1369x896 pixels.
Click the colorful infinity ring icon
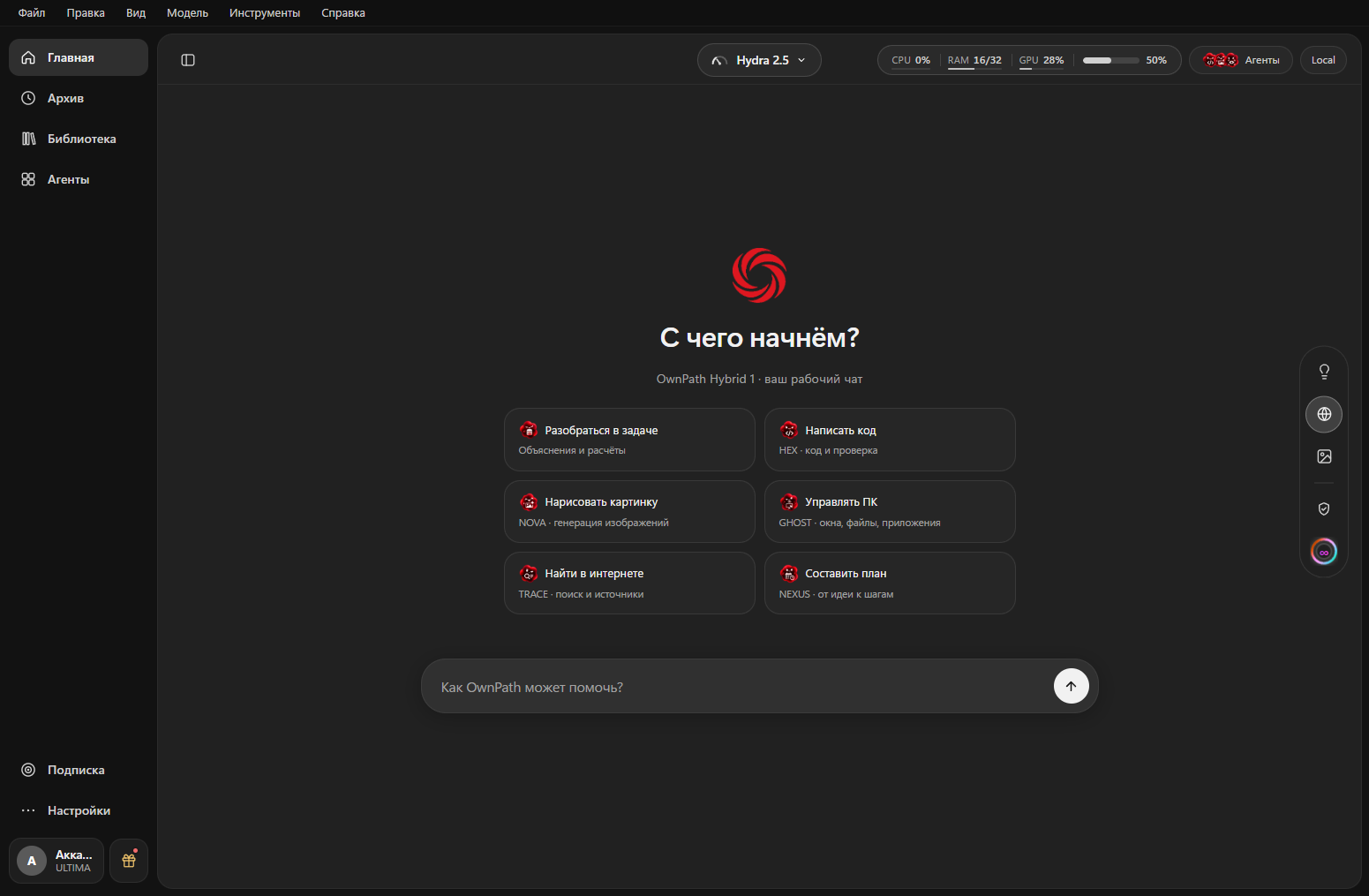click(1324, 552)
